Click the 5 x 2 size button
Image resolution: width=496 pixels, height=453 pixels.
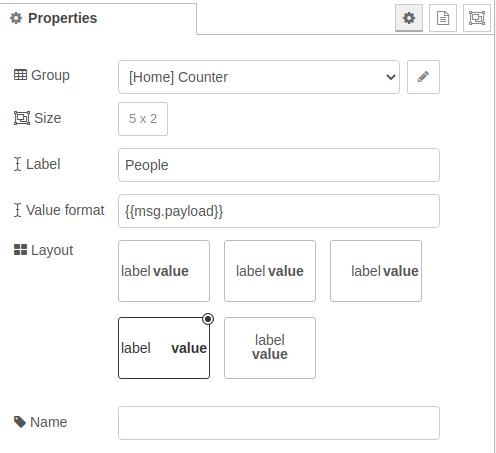[143, 119]
